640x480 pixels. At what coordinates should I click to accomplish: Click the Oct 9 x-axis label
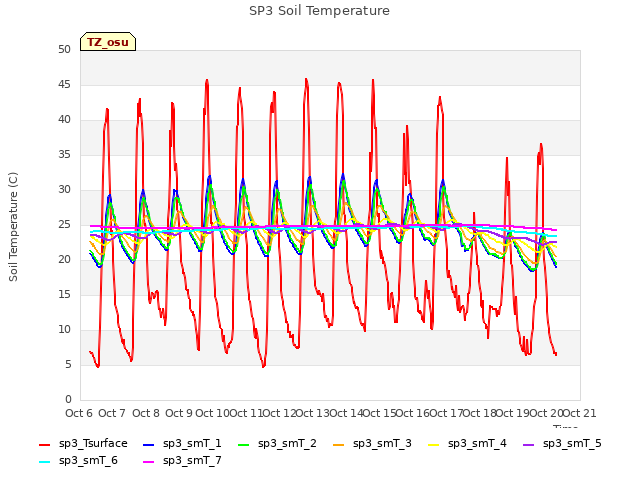click(x=179, y=413)
